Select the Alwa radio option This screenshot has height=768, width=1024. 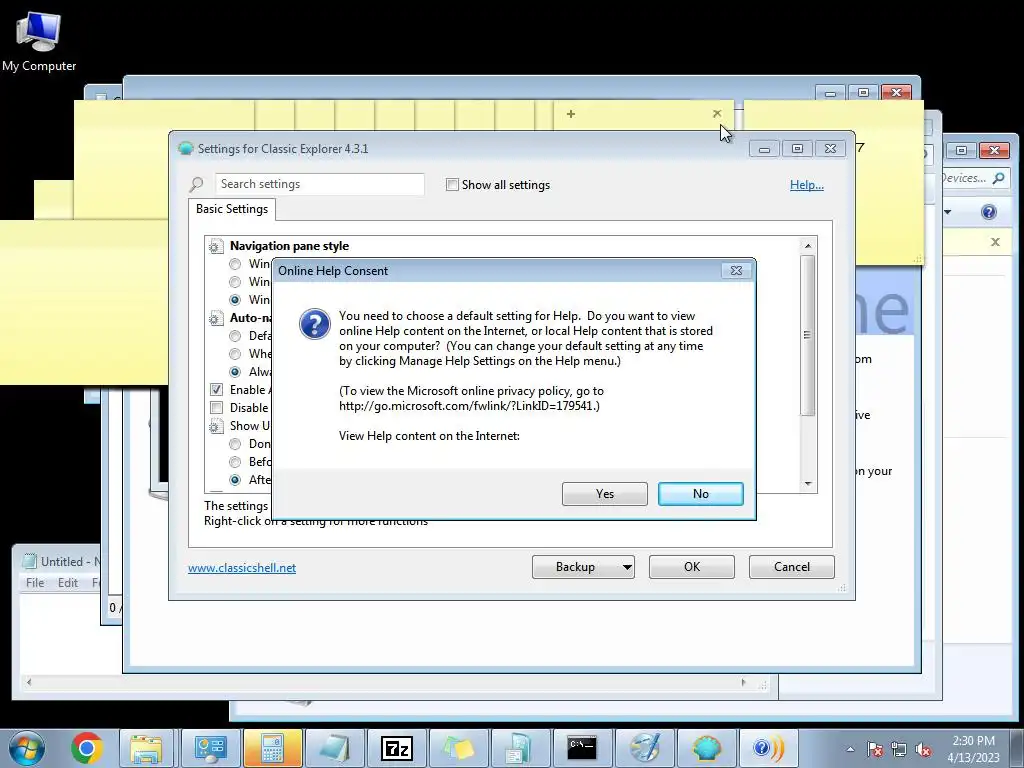pos(235,372)
